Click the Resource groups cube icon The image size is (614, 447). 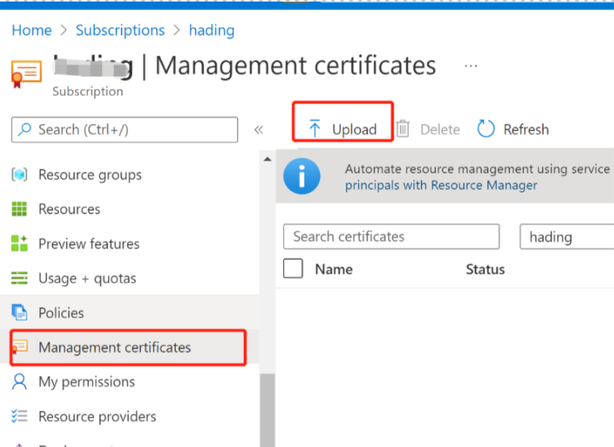[19, 174]
